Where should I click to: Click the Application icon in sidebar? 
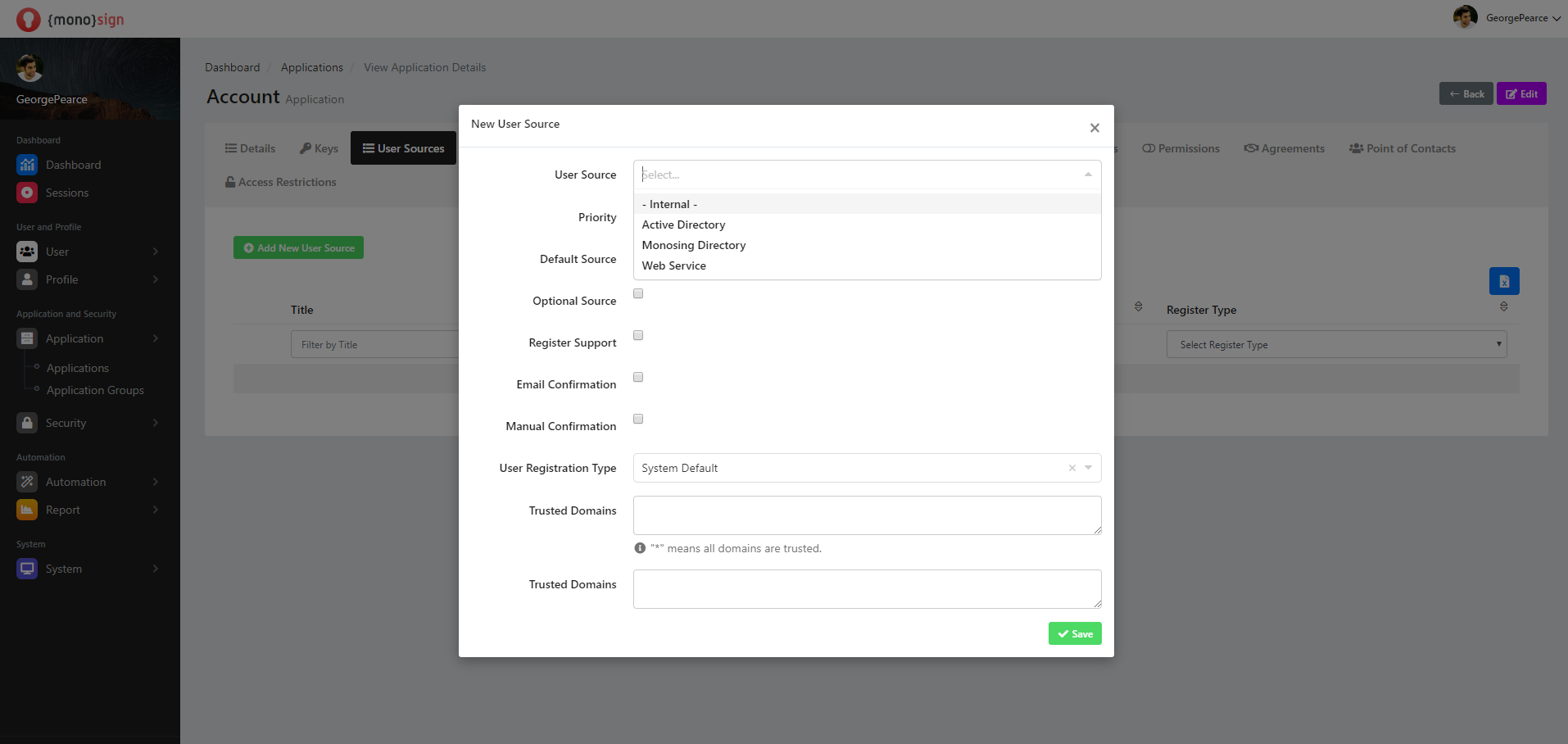tap(27, 338)
